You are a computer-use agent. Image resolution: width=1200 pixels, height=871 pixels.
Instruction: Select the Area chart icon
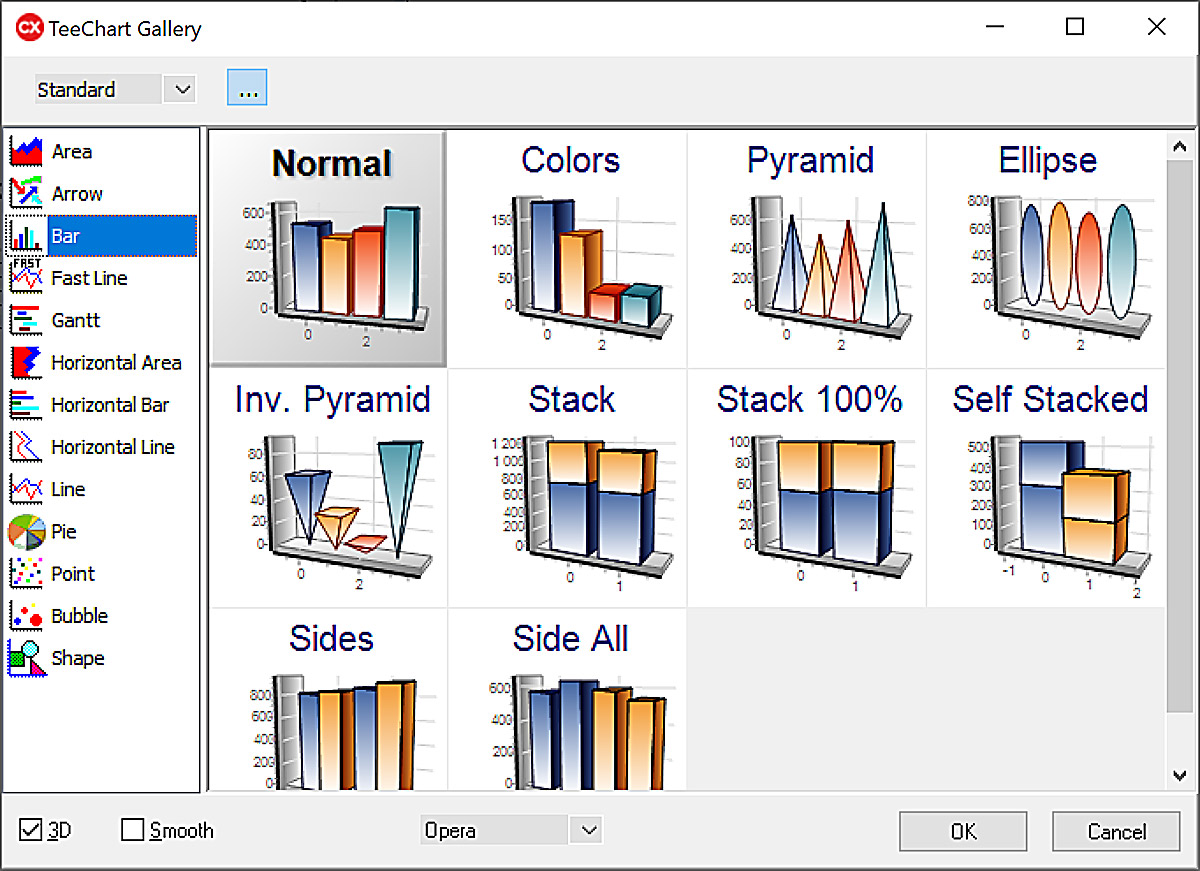[x=26, y=152]
